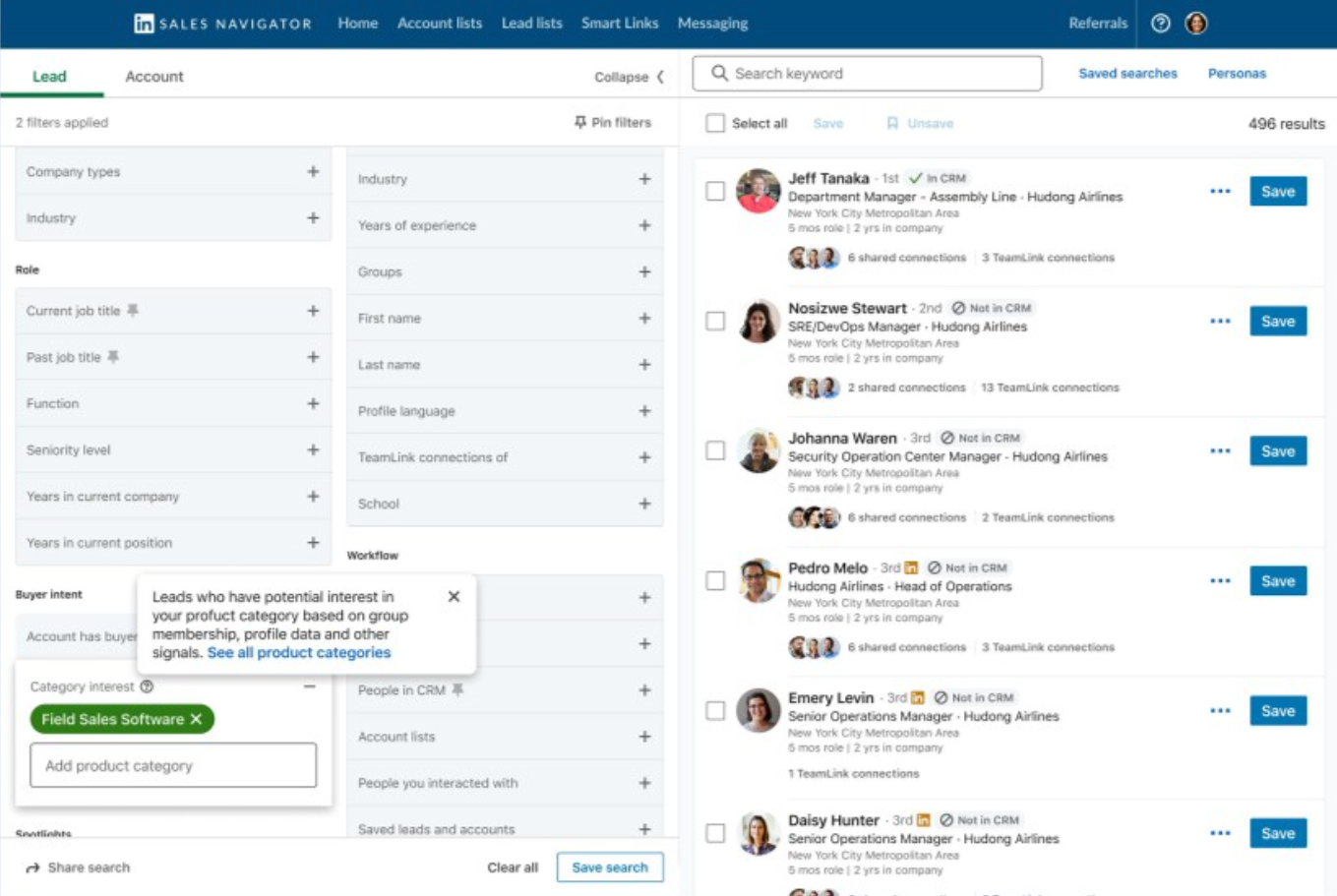1337x896 pixels.
Task: Click Daisy Hunter's LinkedIn premium badge
Action: click(x=923, y=819)
